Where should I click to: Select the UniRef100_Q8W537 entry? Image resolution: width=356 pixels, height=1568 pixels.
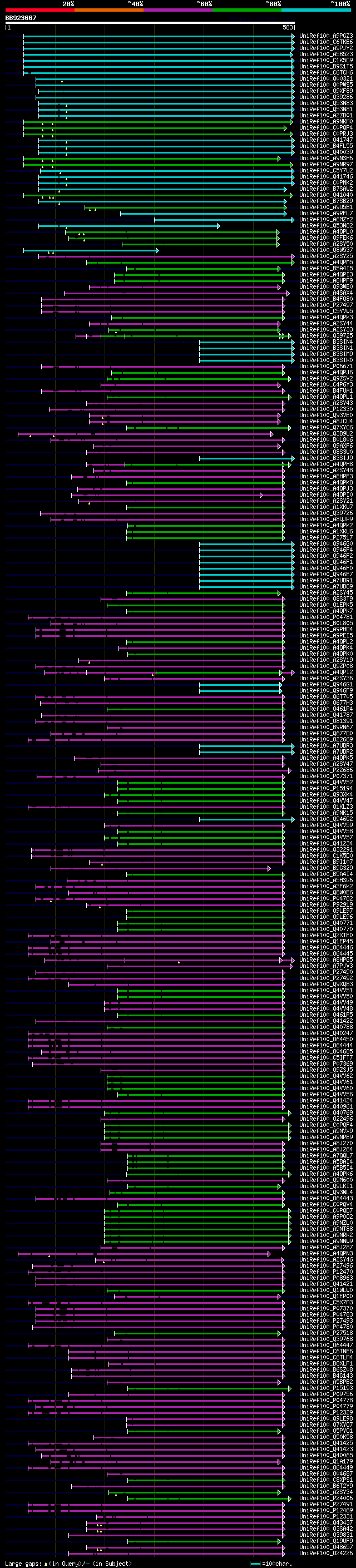click(326, 250)
